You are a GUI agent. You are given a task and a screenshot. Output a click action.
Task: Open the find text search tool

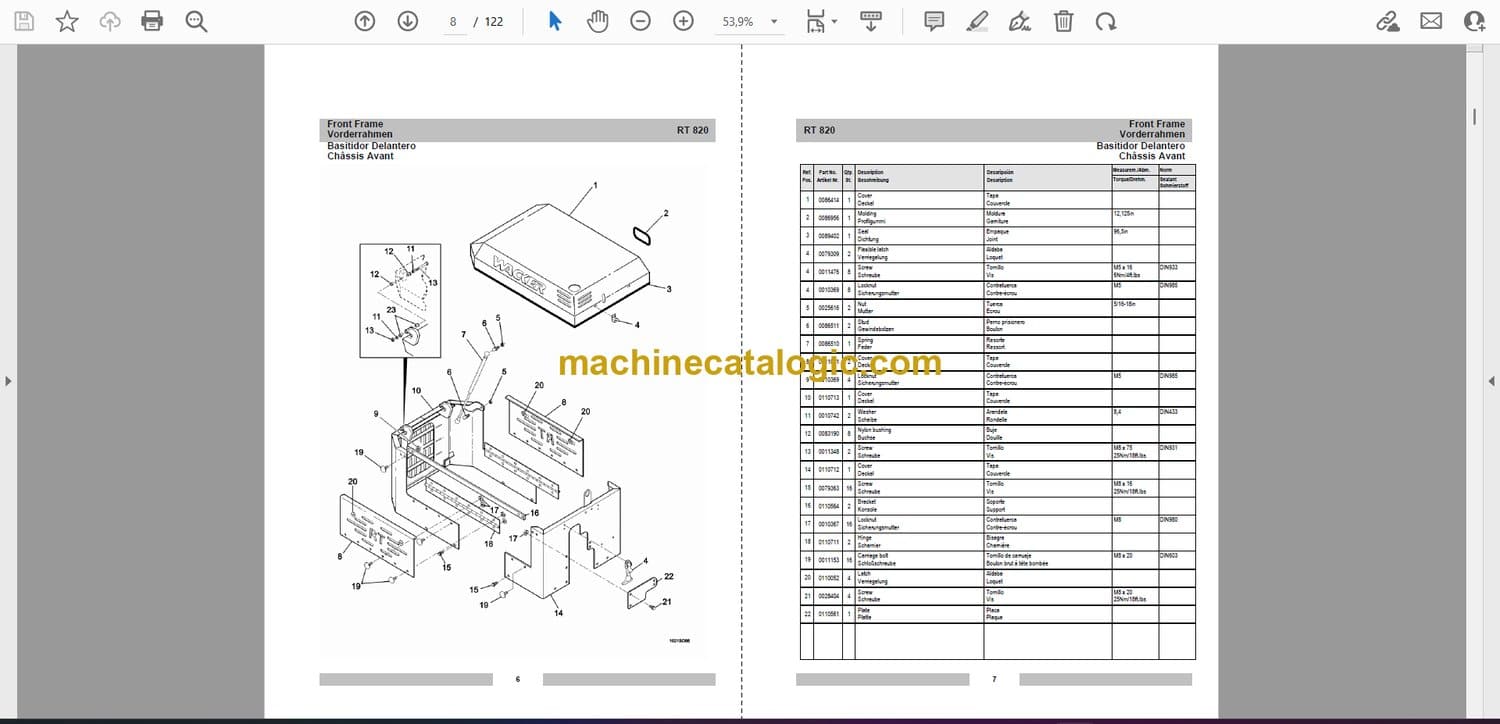tap(196, 21)
